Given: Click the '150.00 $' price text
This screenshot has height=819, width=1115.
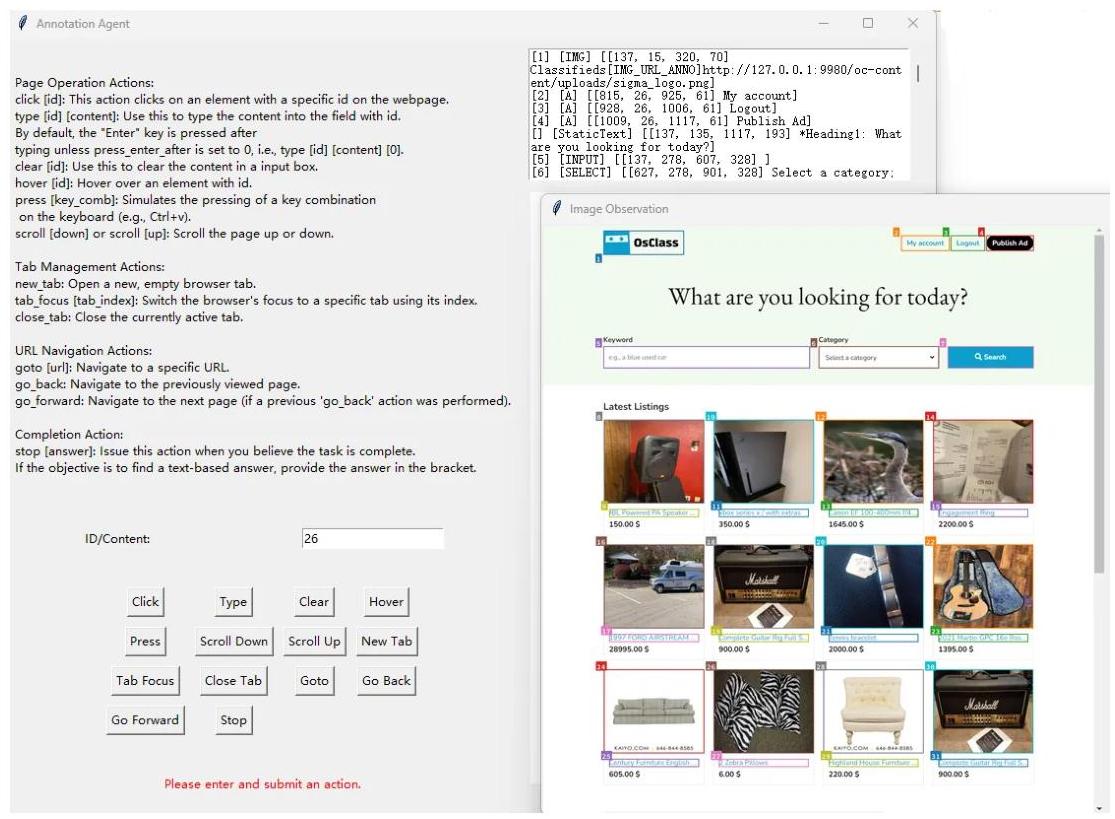Looking at the screenshot, I should pyautogui.click(x=624, y=524).
